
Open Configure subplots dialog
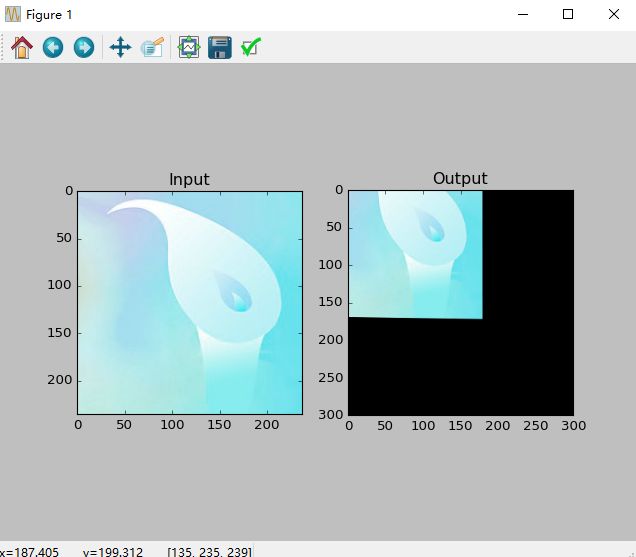click(x=189, y=47)
